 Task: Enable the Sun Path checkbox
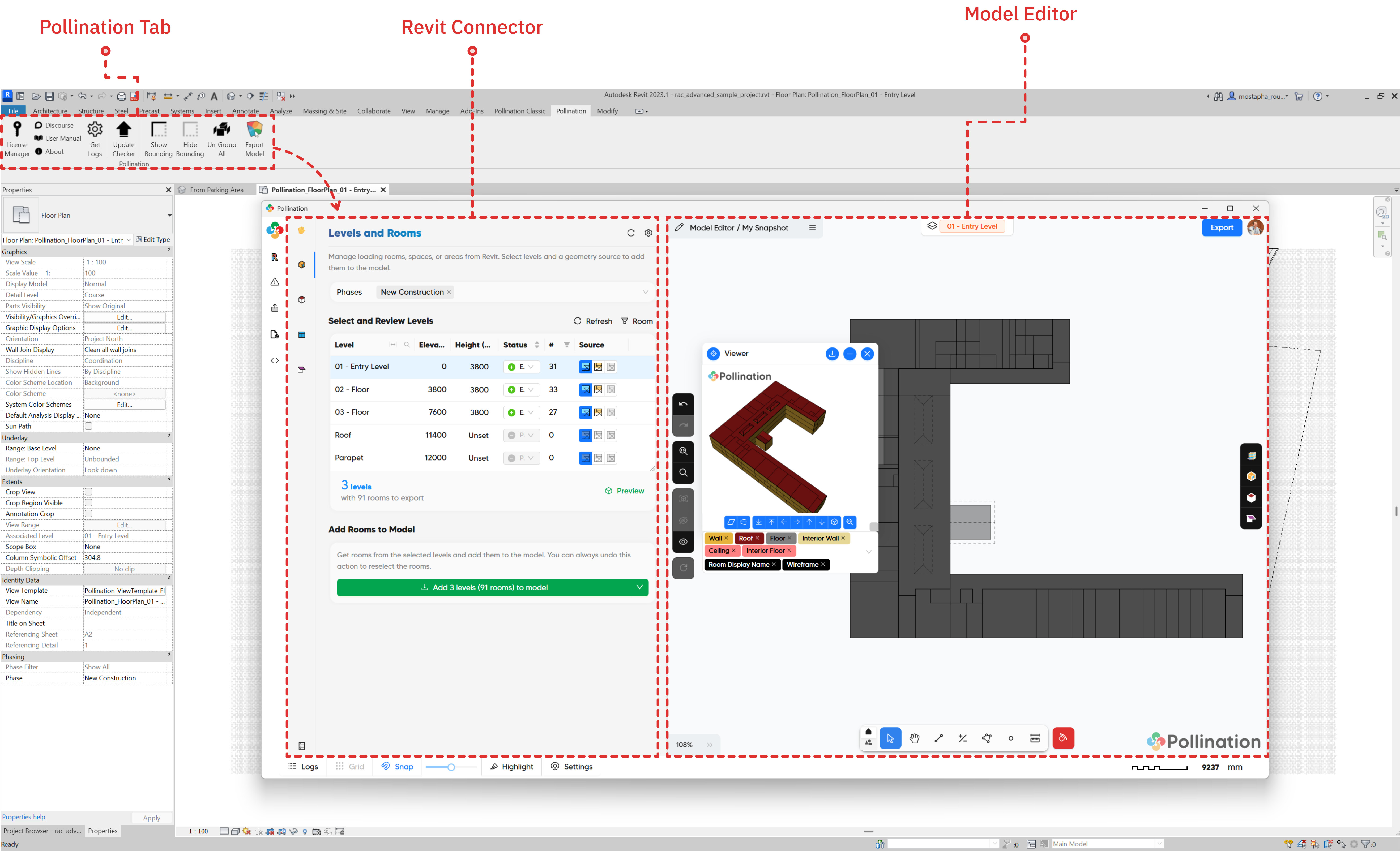88,426
